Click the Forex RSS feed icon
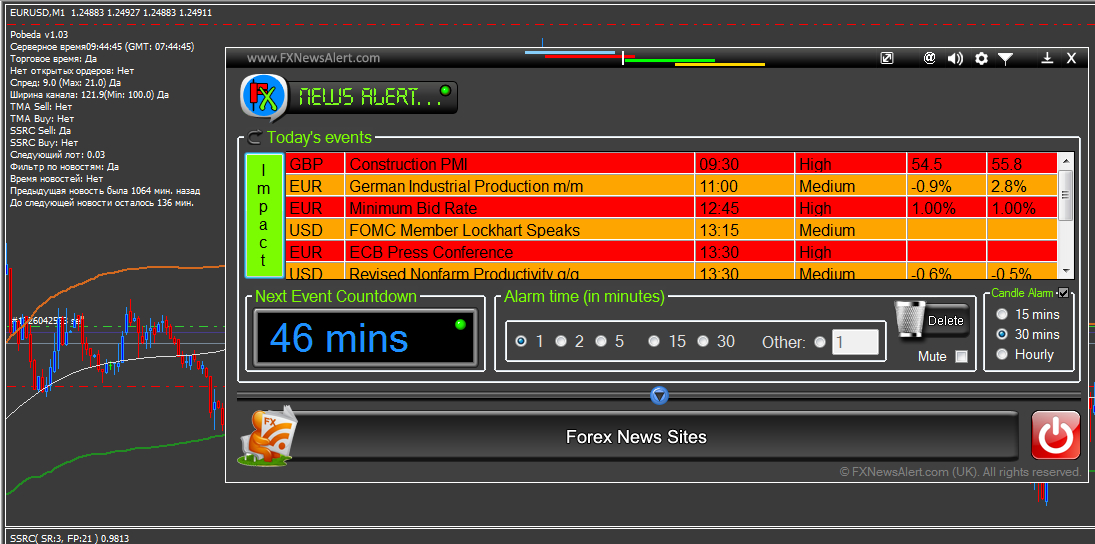The image size is (1095, 544). [267, 438]
